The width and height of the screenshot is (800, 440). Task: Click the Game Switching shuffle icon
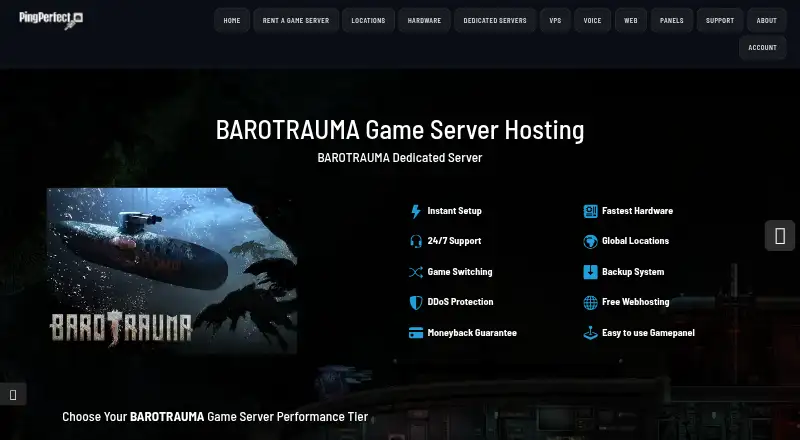click(x=416, y=273)
